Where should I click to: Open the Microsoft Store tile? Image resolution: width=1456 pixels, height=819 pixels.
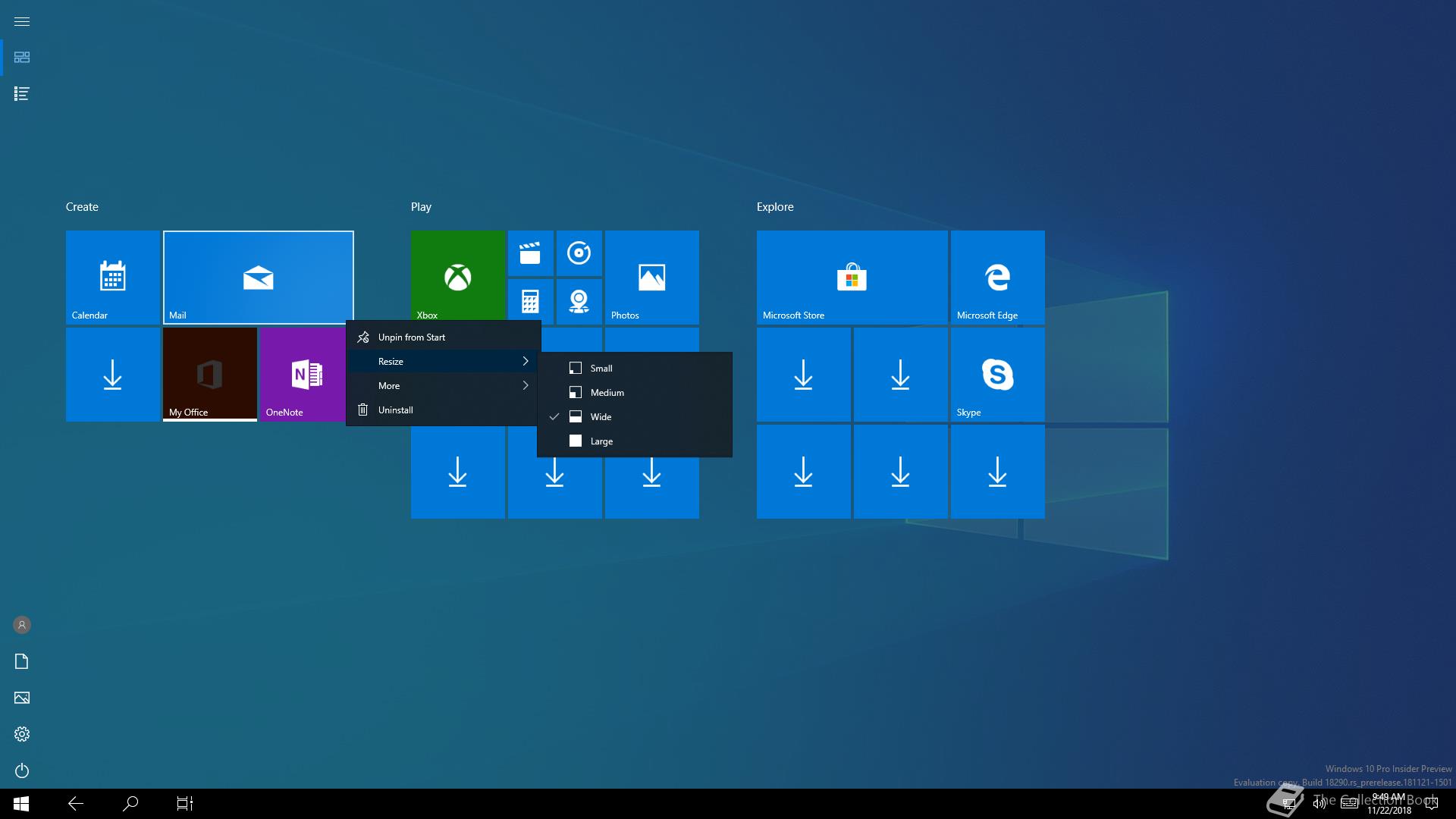[x=852, y=277]
